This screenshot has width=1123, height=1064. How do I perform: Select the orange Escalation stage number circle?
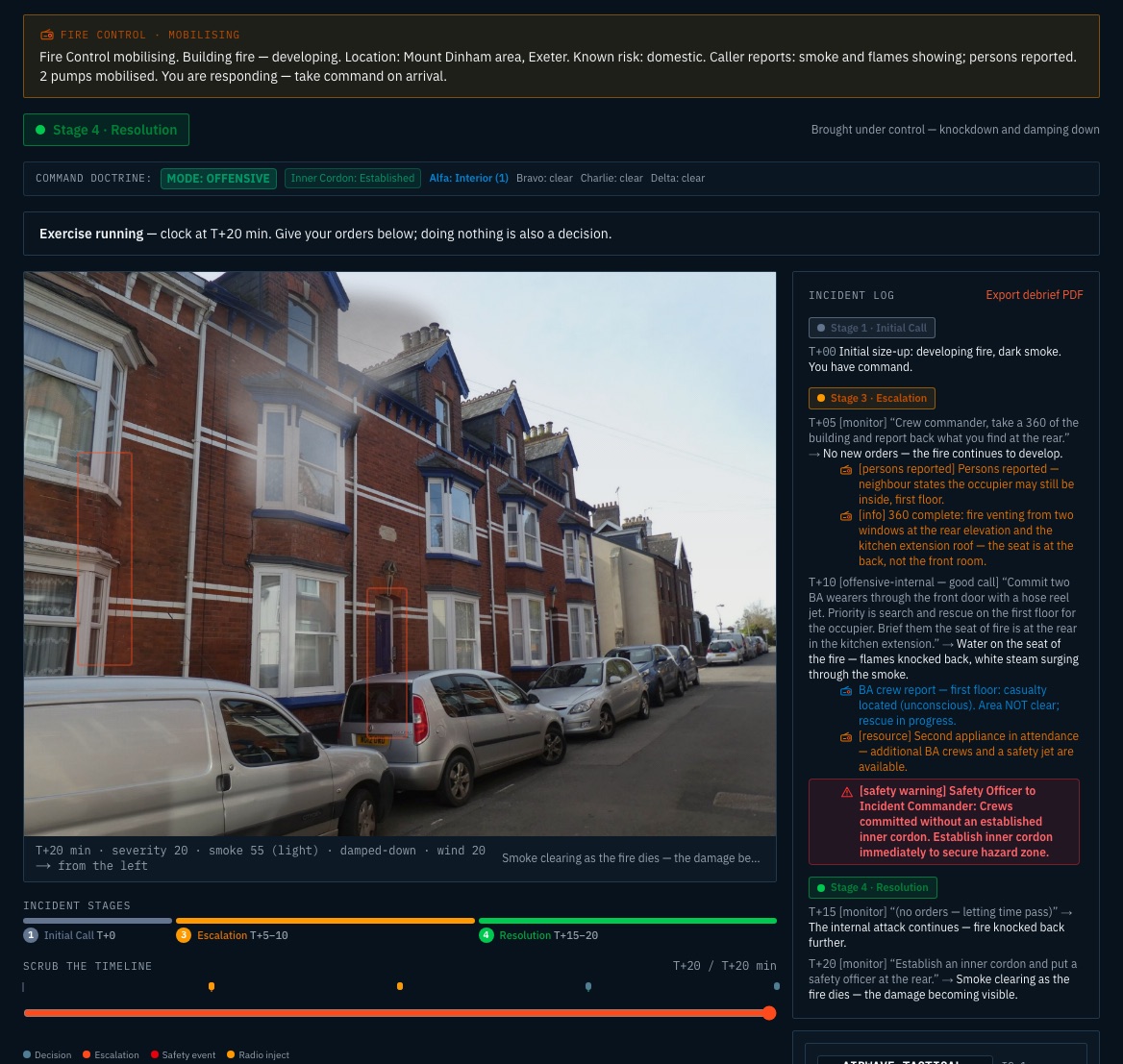184,935
